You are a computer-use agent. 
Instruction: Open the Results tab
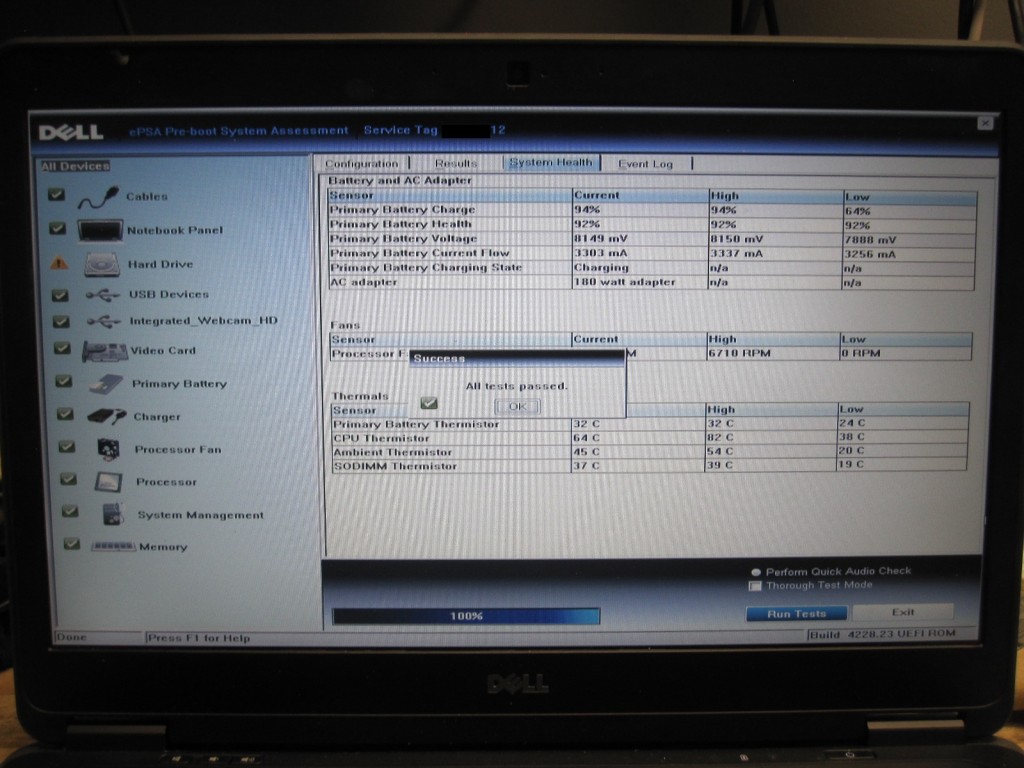[x=456, y=164]
